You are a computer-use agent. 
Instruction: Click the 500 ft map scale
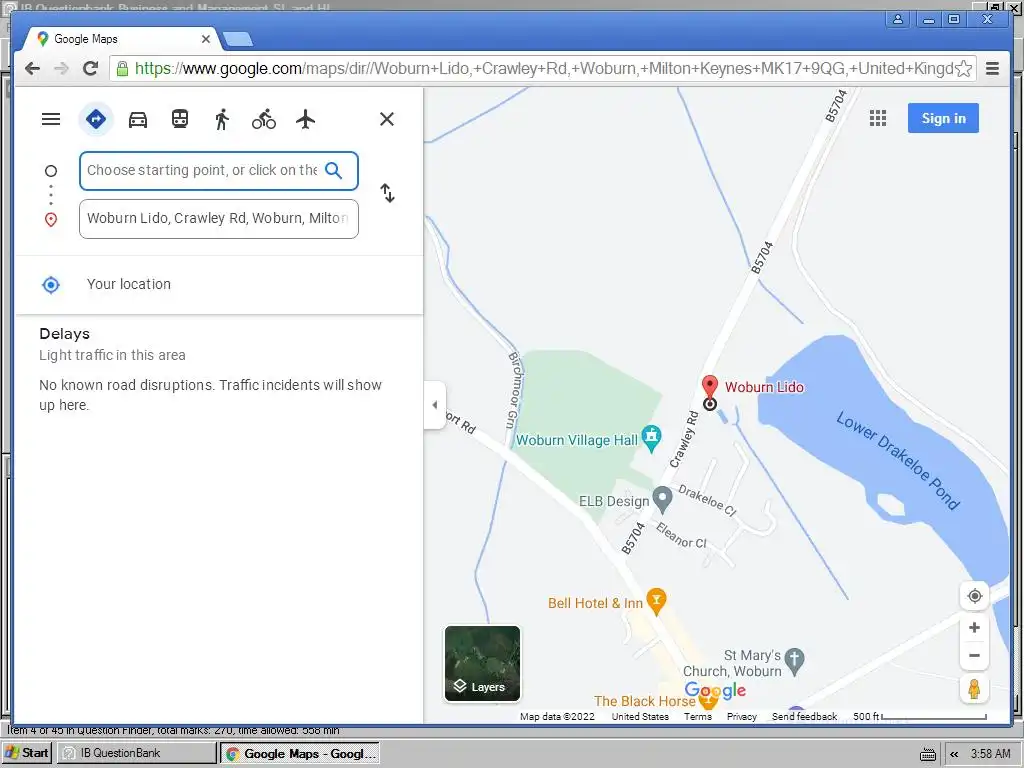[920, 716]
